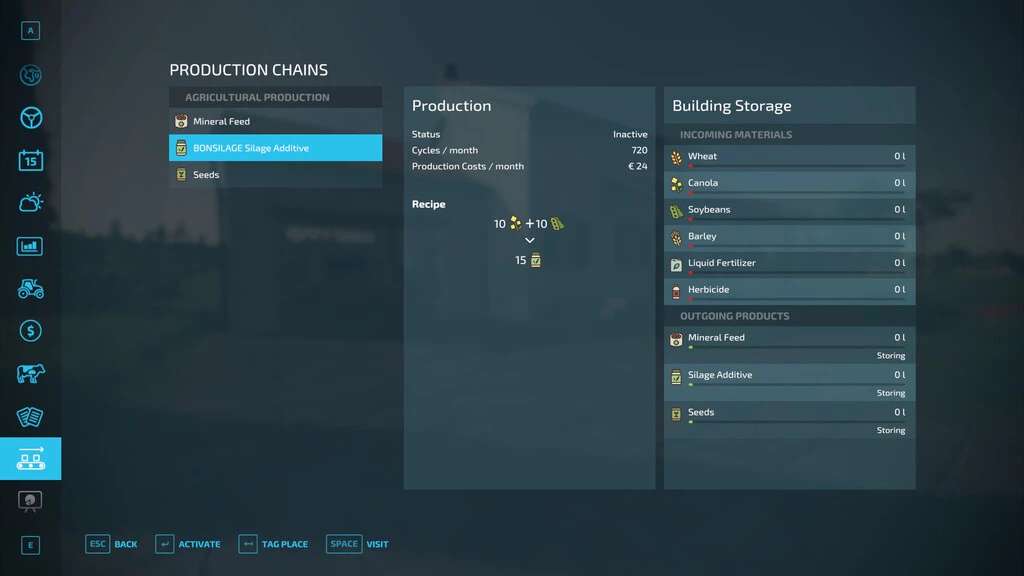The height and width of the screenshot is (576, 1024).
Task: Click the Wheat fill level bar
Action: tap(789, 166)
